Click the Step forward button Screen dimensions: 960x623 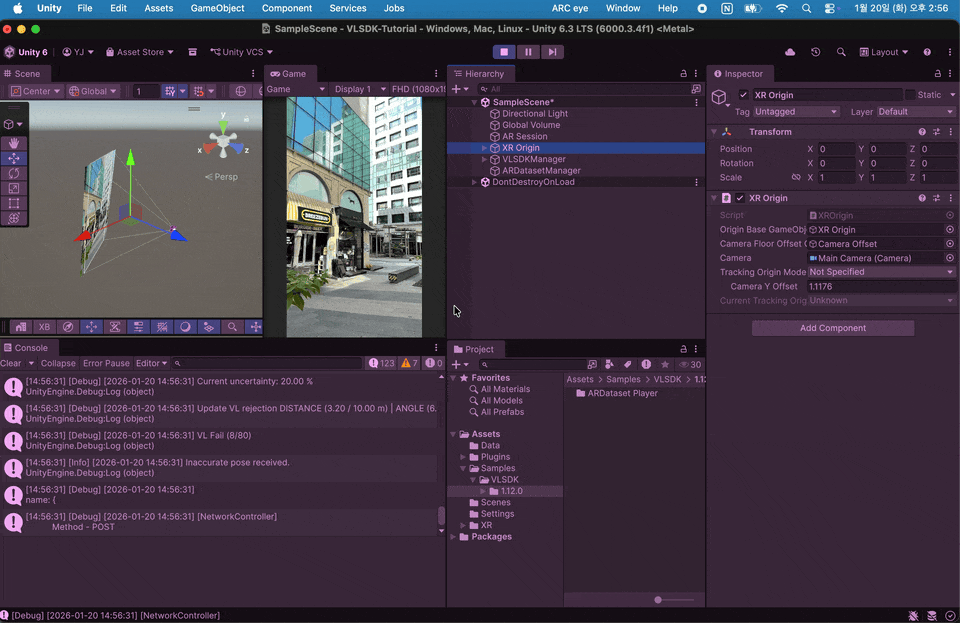pyautogui.click(x=552, y=52)
